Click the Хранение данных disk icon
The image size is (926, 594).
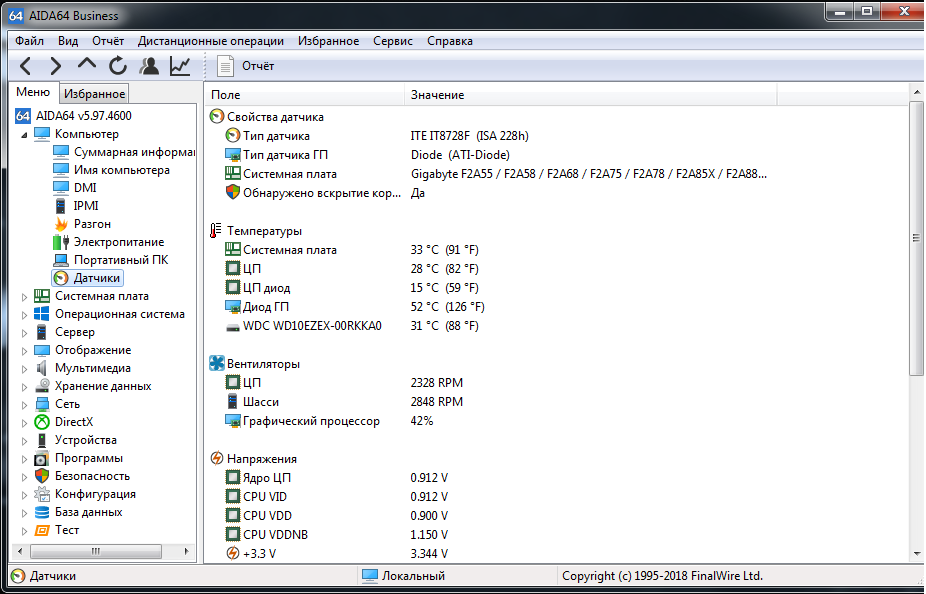pos(42,386)
